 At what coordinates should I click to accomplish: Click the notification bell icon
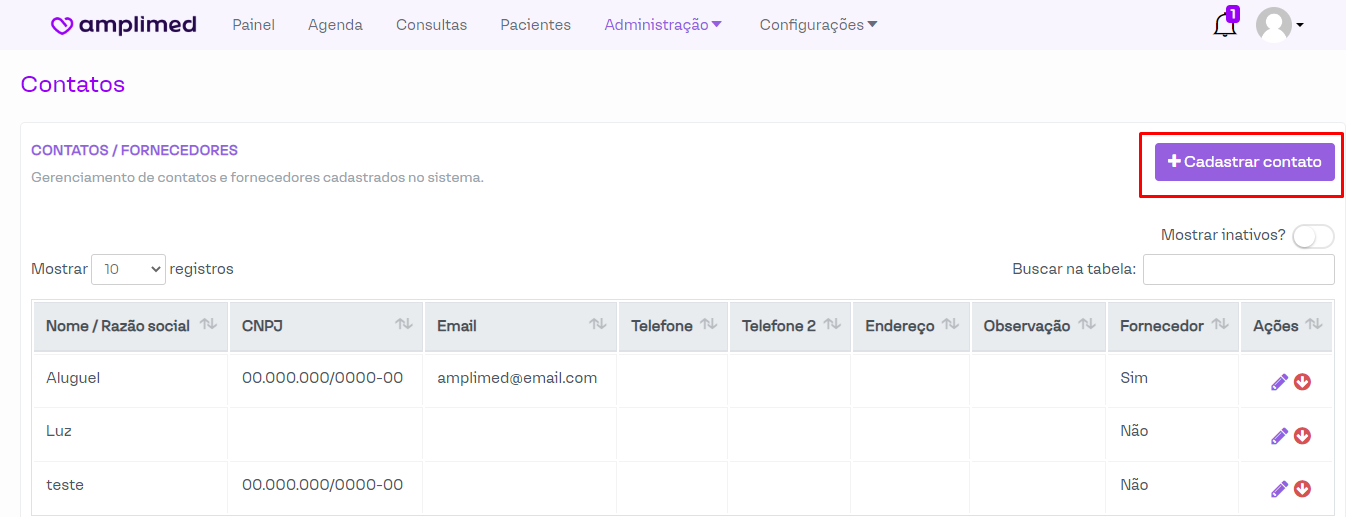point(1224,26)
